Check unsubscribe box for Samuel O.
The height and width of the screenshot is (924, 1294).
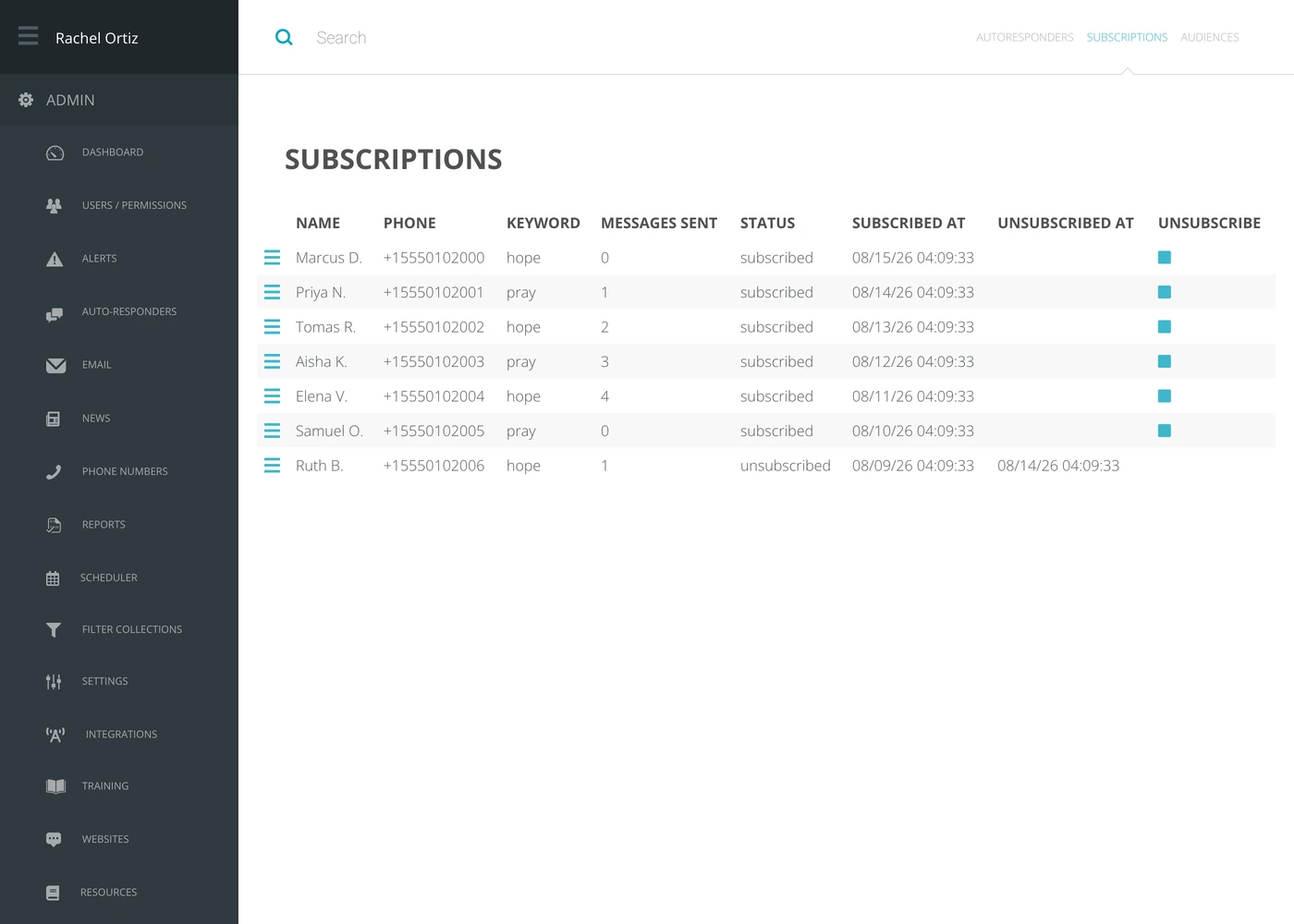(x=1165, y=431)
